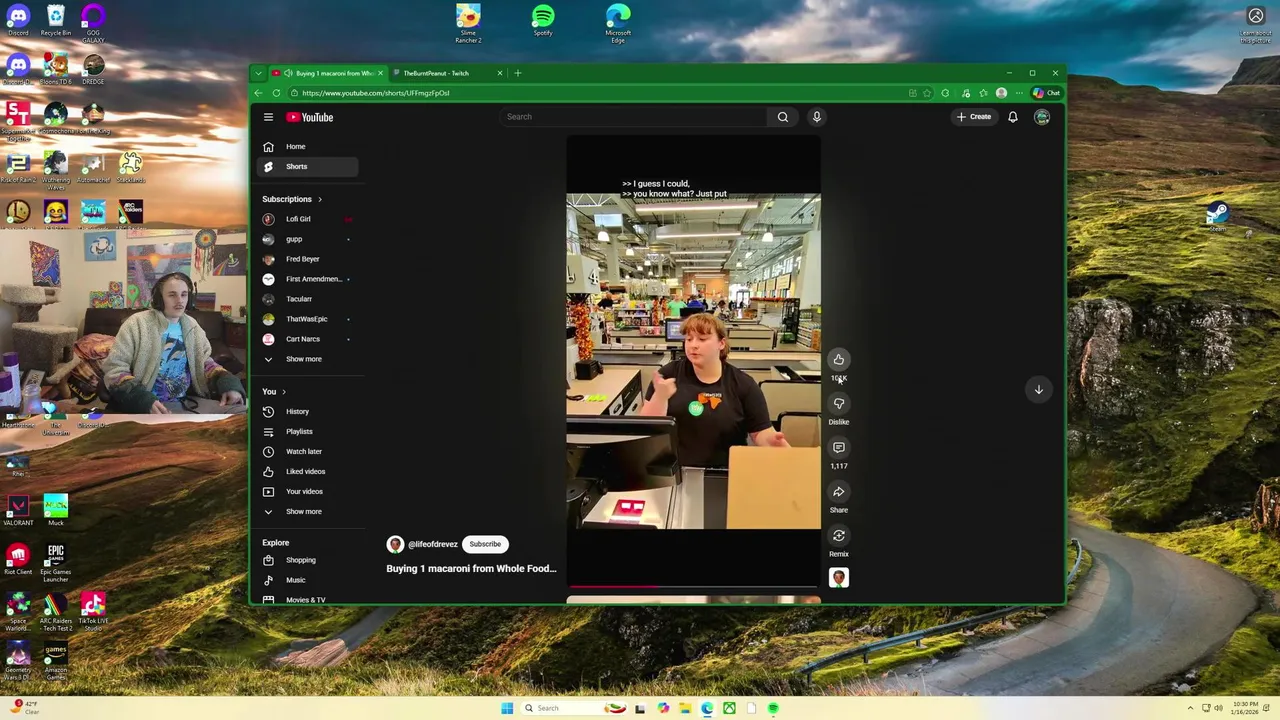The width and height of the screenshot is (1280, 720).
Task: Click the search magnifier button
Action: point(783,117)
